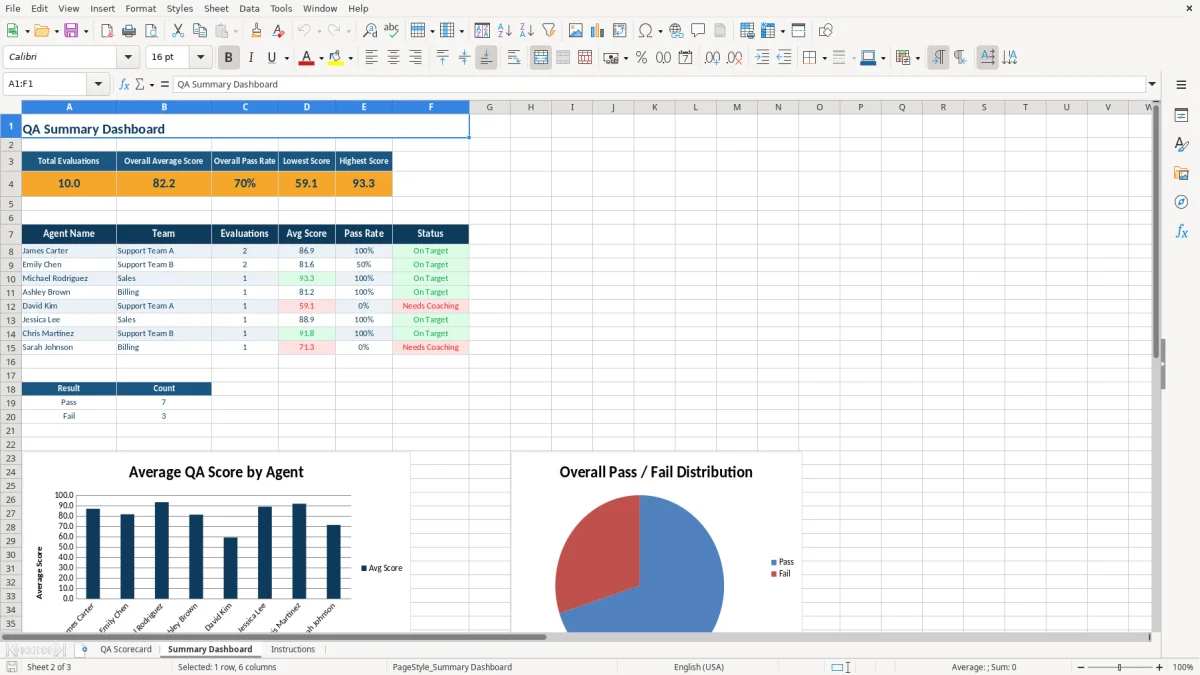
Task: Cut selection with the scissors icon
Action: click(177, 31)
